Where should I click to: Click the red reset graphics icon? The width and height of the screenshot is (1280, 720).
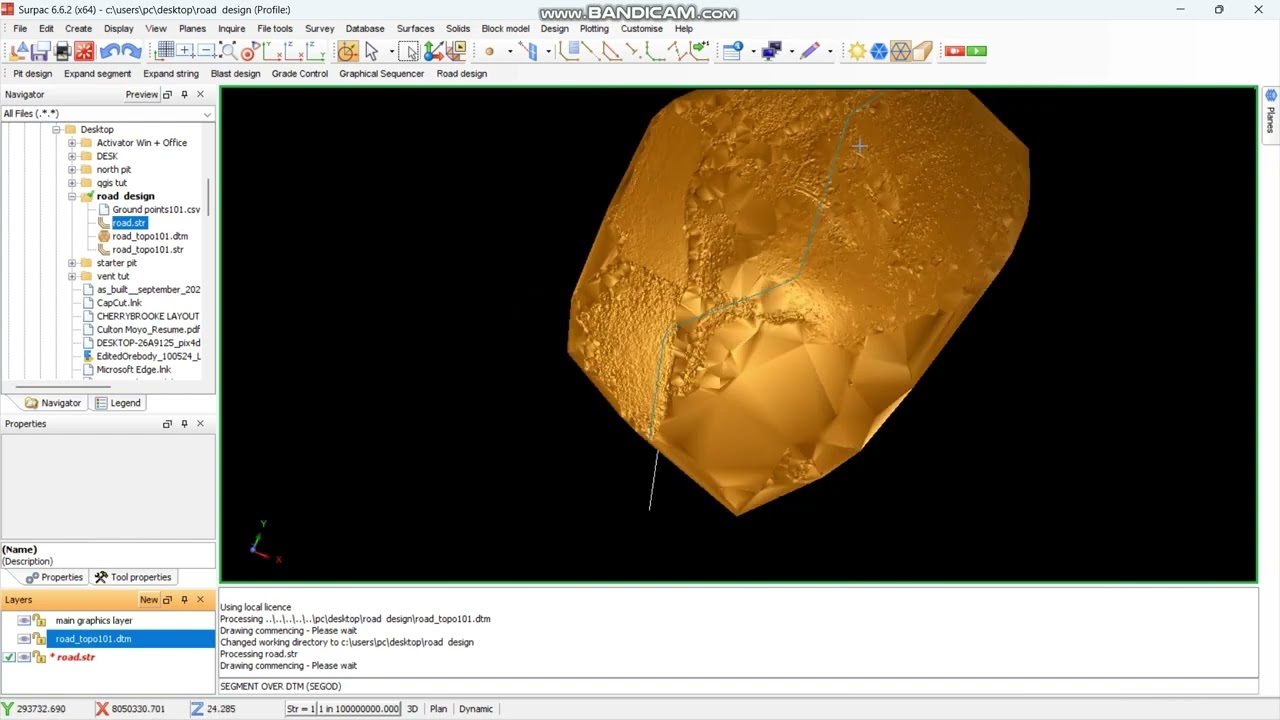tap(84, 51)
